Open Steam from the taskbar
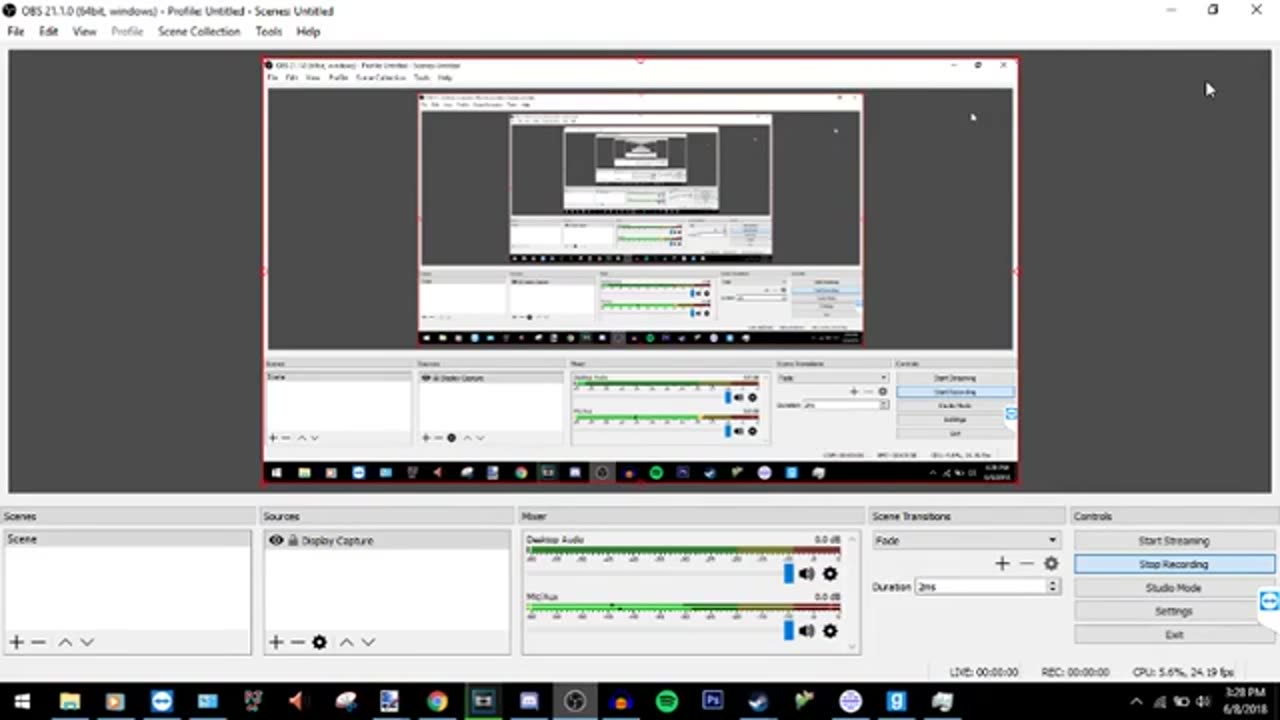Screen dimensions: 1280x720 click(x=757, y=702)
